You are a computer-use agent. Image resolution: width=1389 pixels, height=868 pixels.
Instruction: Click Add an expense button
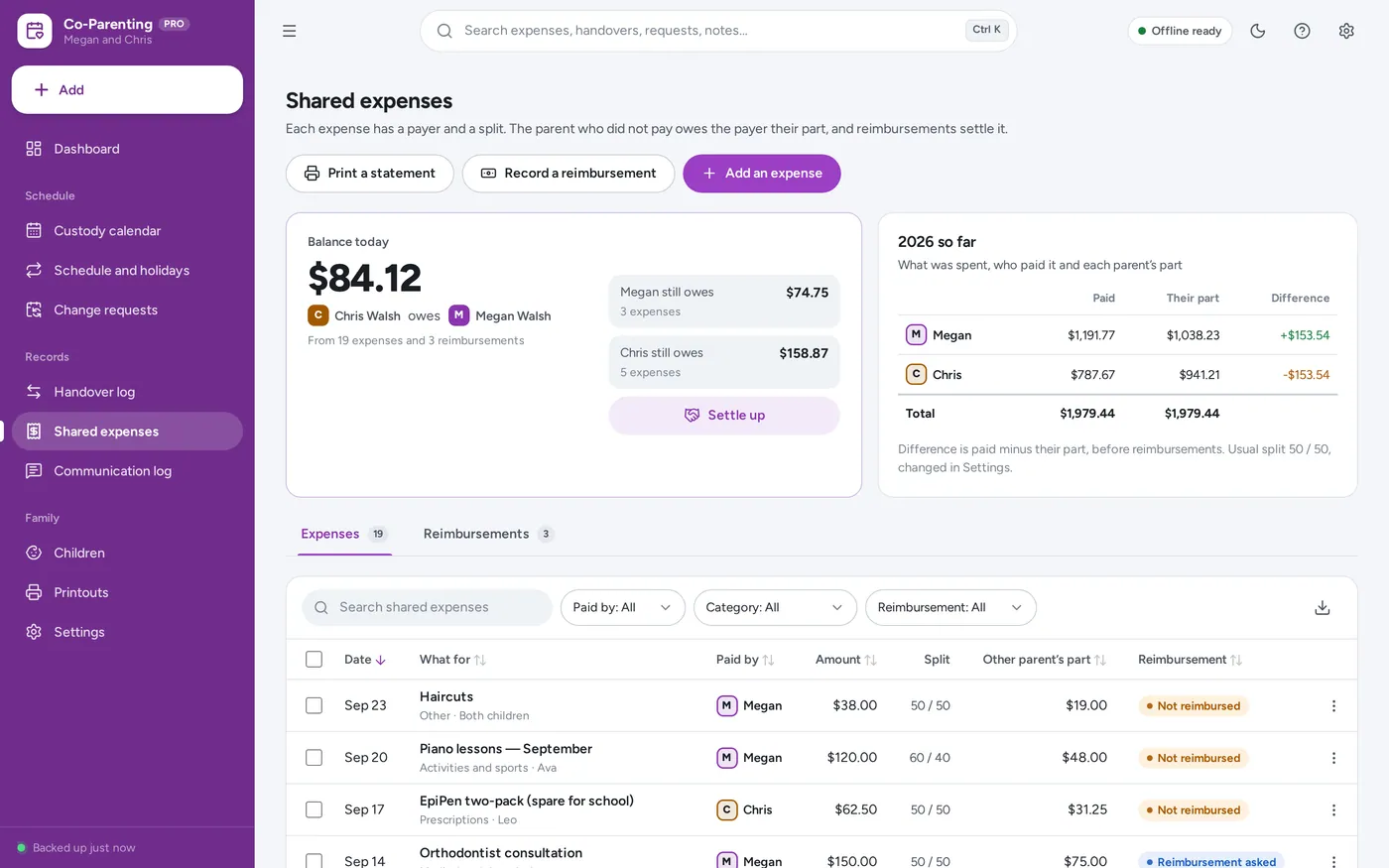point(762,174)
